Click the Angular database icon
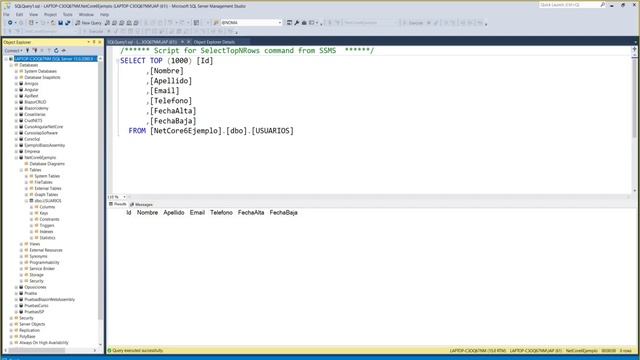Viewport: 640px width, 360px height. 21,90
